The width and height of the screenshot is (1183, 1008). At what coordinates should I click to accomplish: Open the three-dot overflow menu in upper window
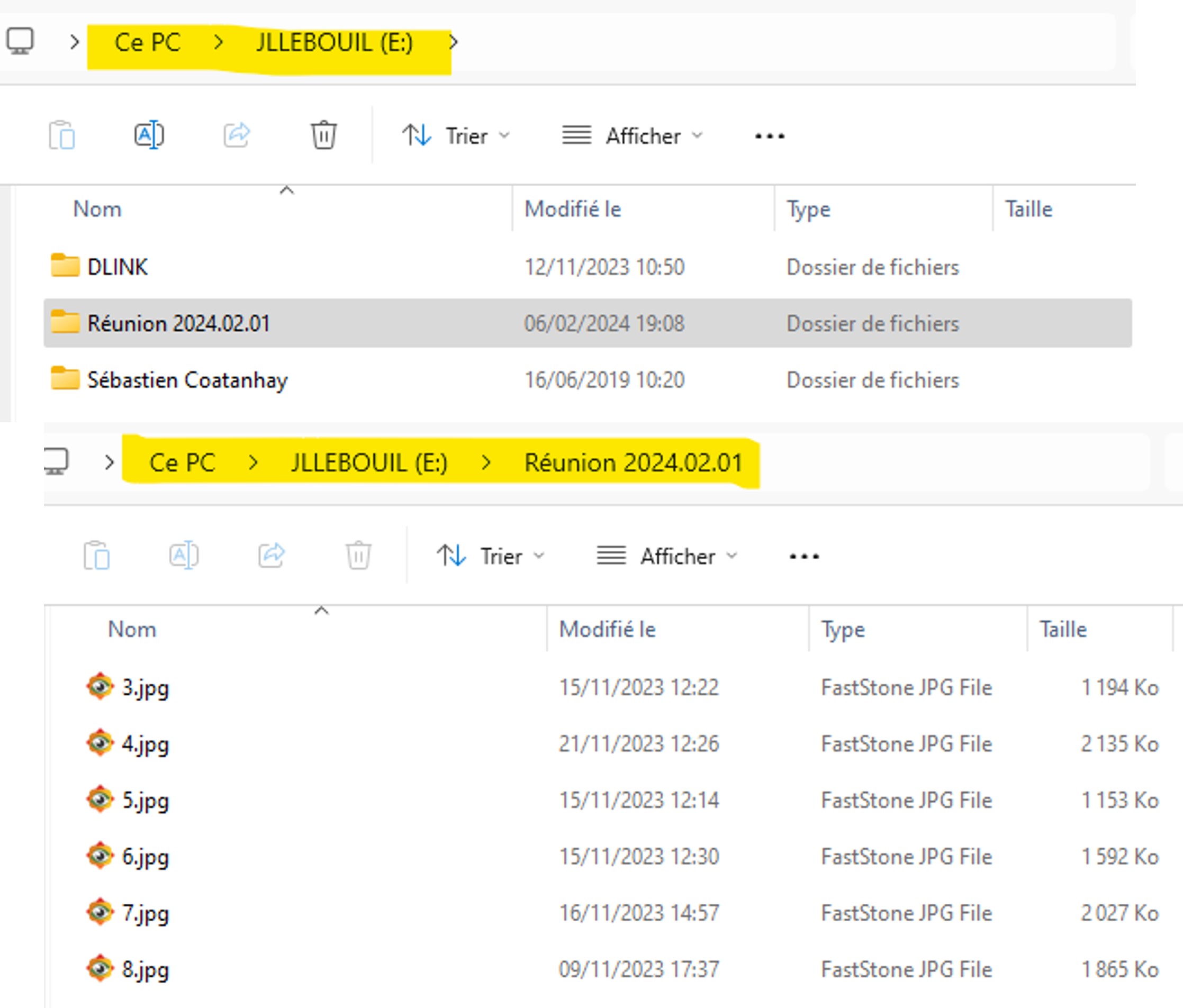[x=770, y=137]
